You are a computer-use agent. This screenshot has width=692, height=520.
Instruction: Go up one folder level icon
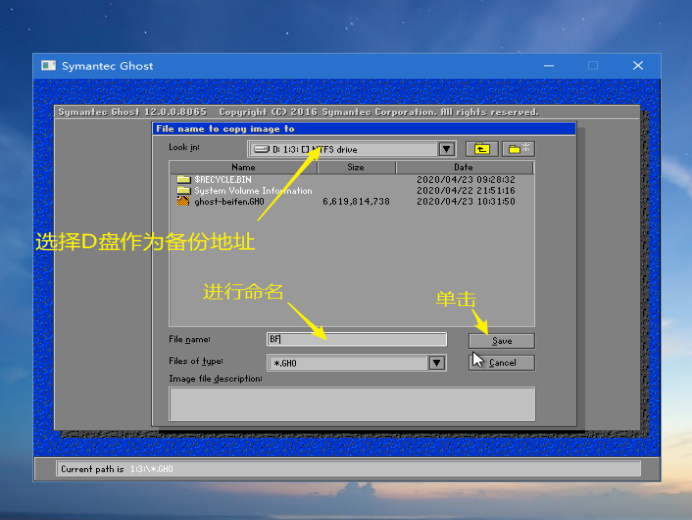coord(481,149)
